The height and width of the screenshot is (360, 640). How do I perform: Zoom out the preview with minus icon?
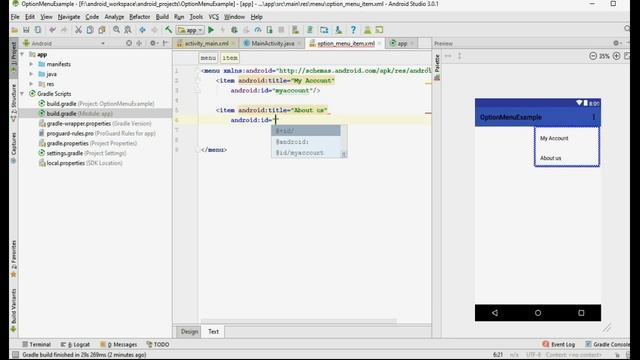pos(593,56)
